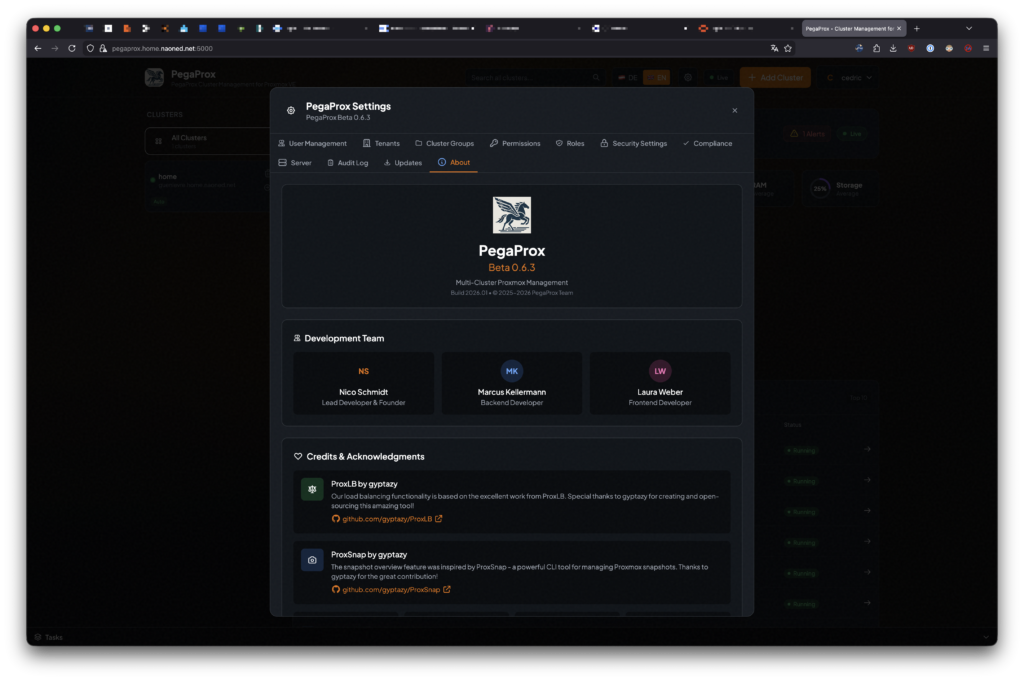1024x681 pixels.
Task: Switch to the Compliance tab
Action: 707,143
